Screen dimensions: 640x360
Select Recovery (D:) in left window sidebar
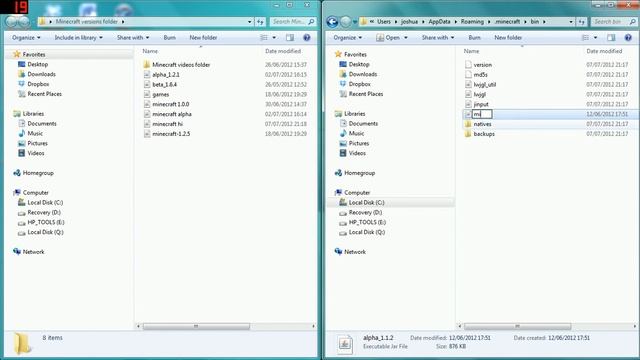[x=44, y=212]
